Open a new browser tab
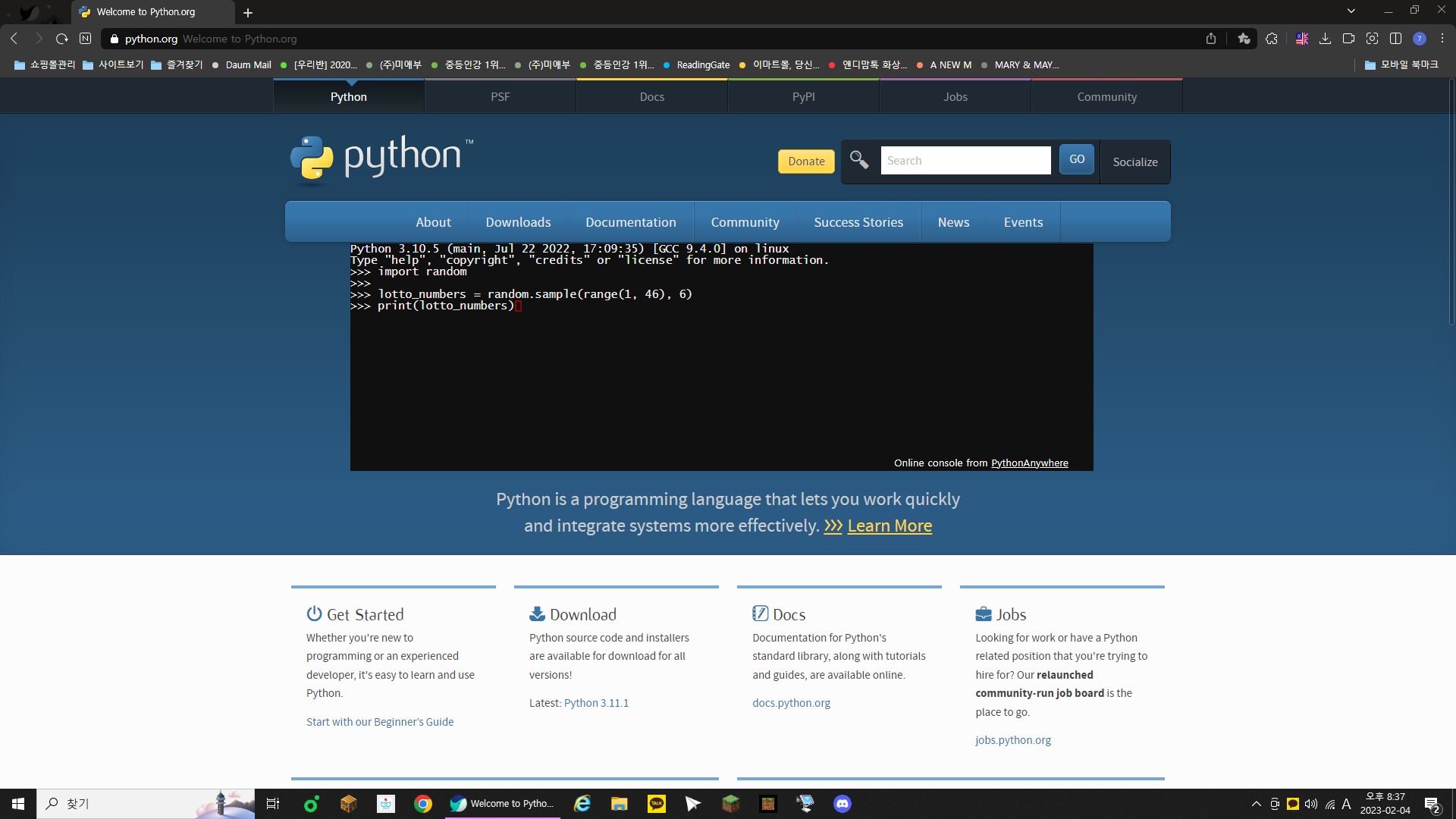The image size is (1456, 819). [248, 13]
